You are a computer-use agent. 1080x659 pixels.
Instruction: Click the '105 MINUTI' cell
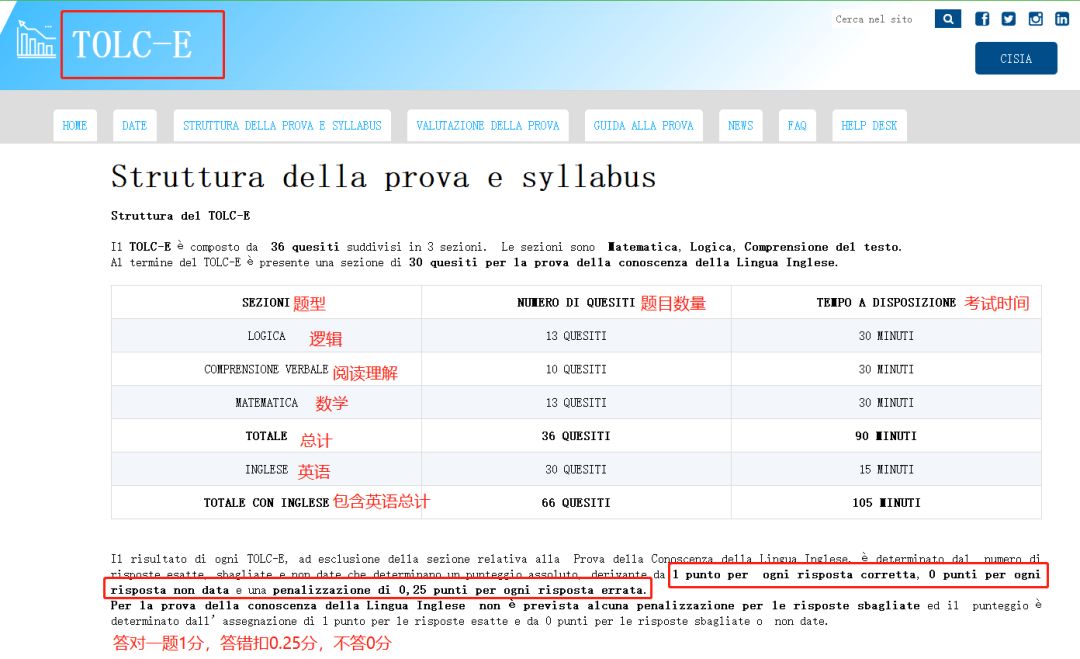coord(886,503)
